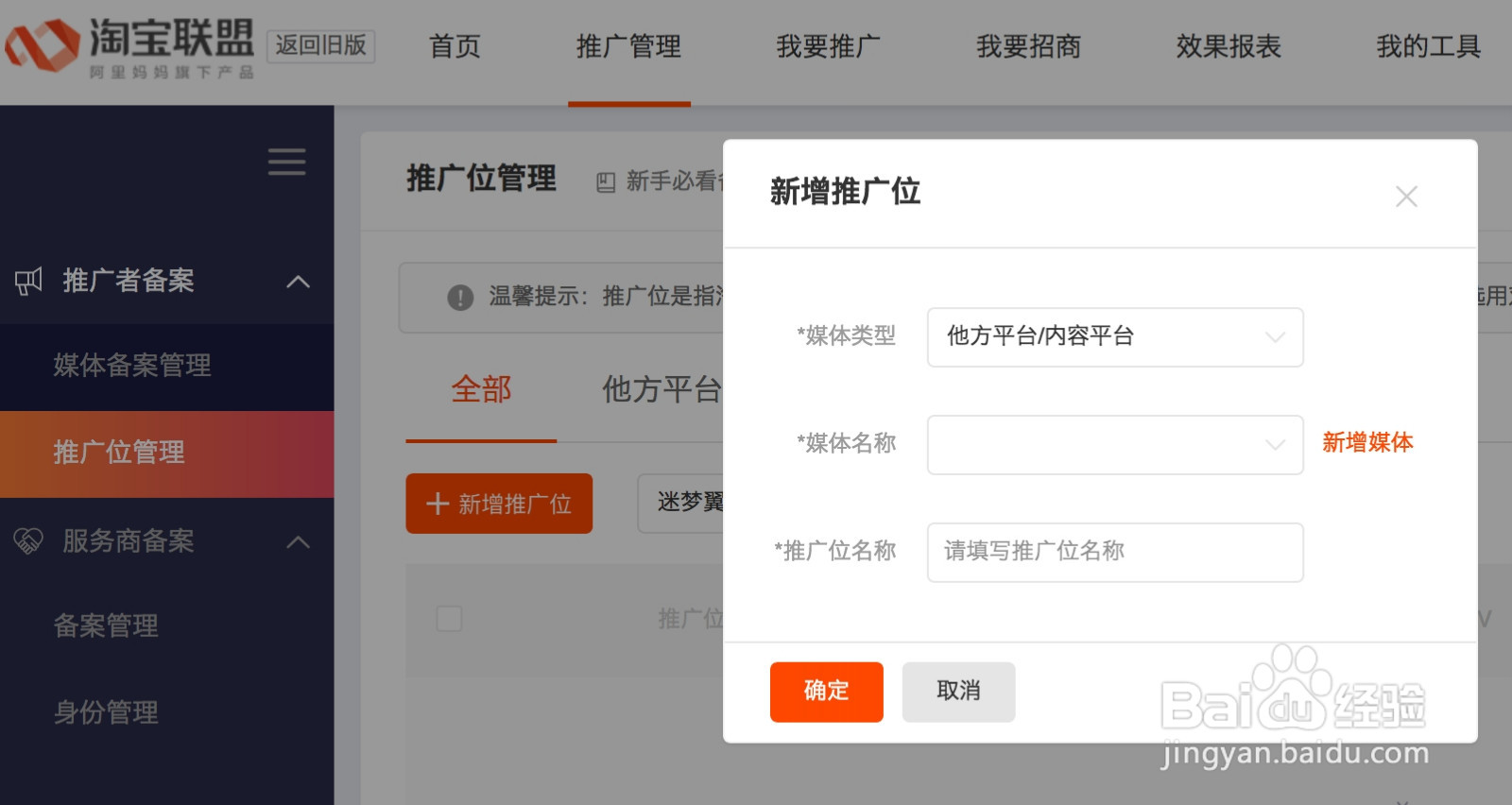1512x805 pixels.
Task: Click the 返回旧版 button
Action: point(321,45)
